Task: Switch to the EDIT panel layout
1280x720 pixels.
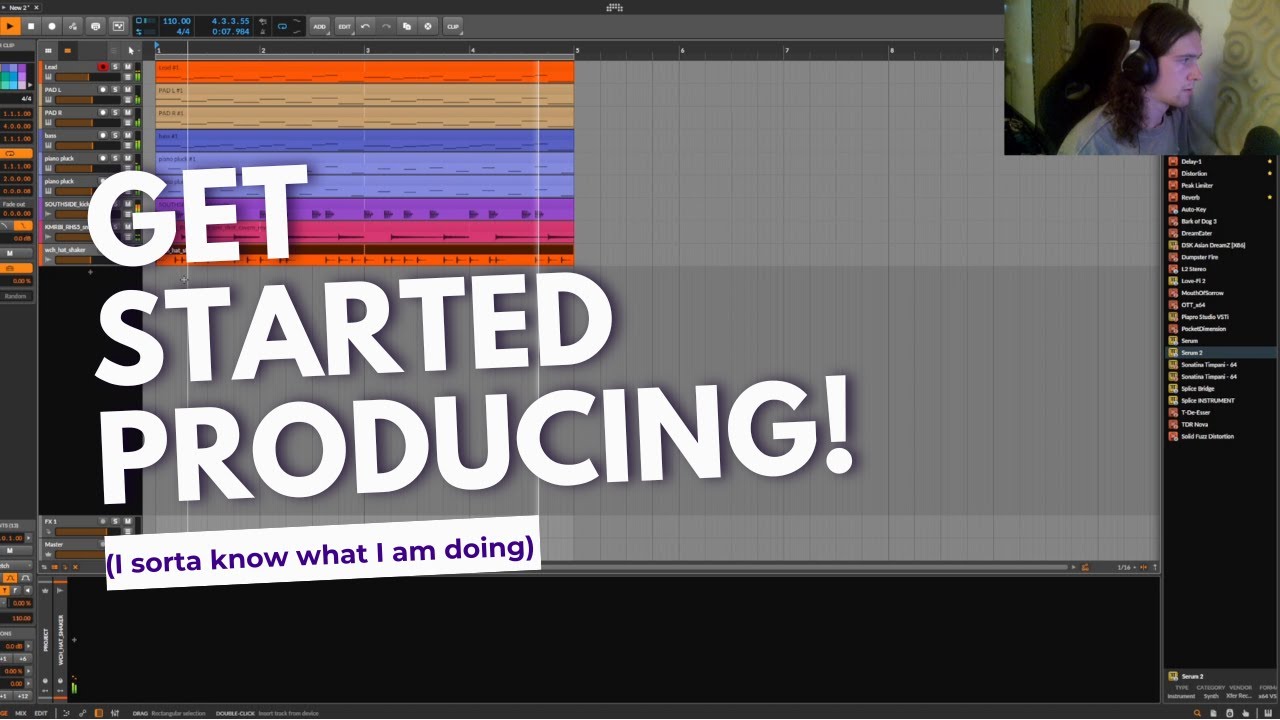Action: coord(41,713)
